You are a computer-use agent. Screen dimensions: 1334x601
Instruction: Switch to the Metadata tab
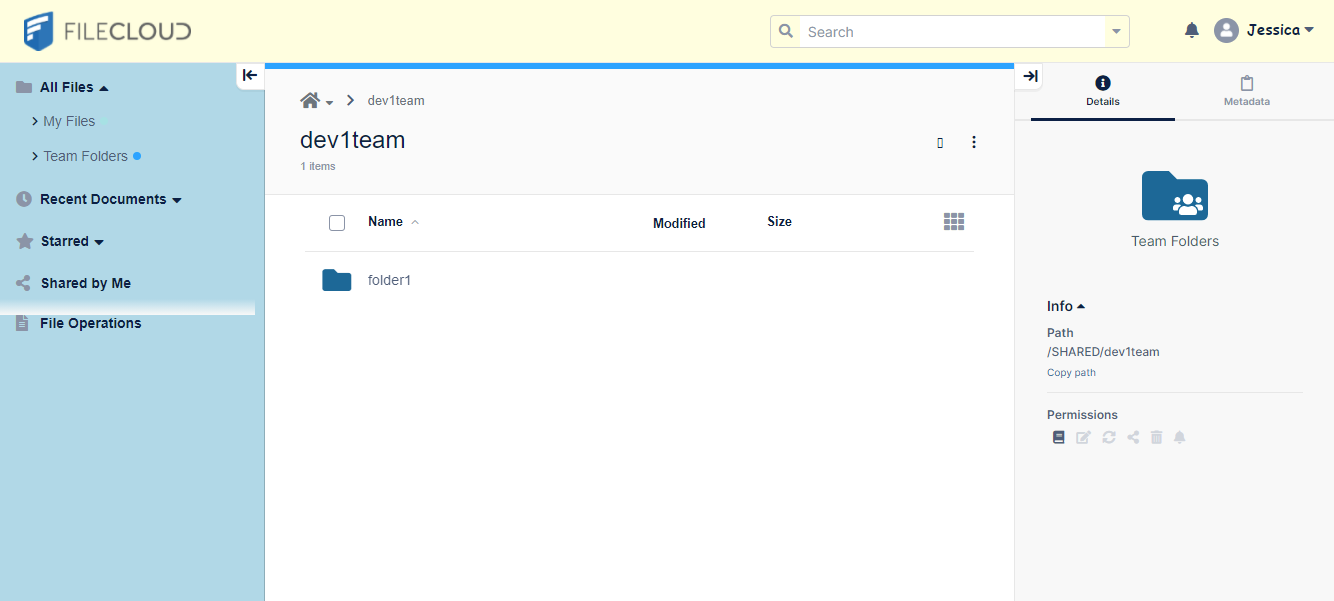tap(1246, 91)
